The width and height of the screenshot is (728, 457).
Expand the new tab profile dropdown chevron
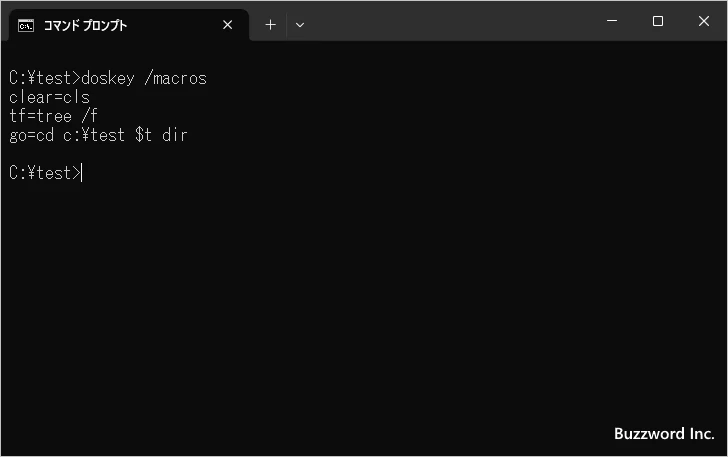point(300,25)
